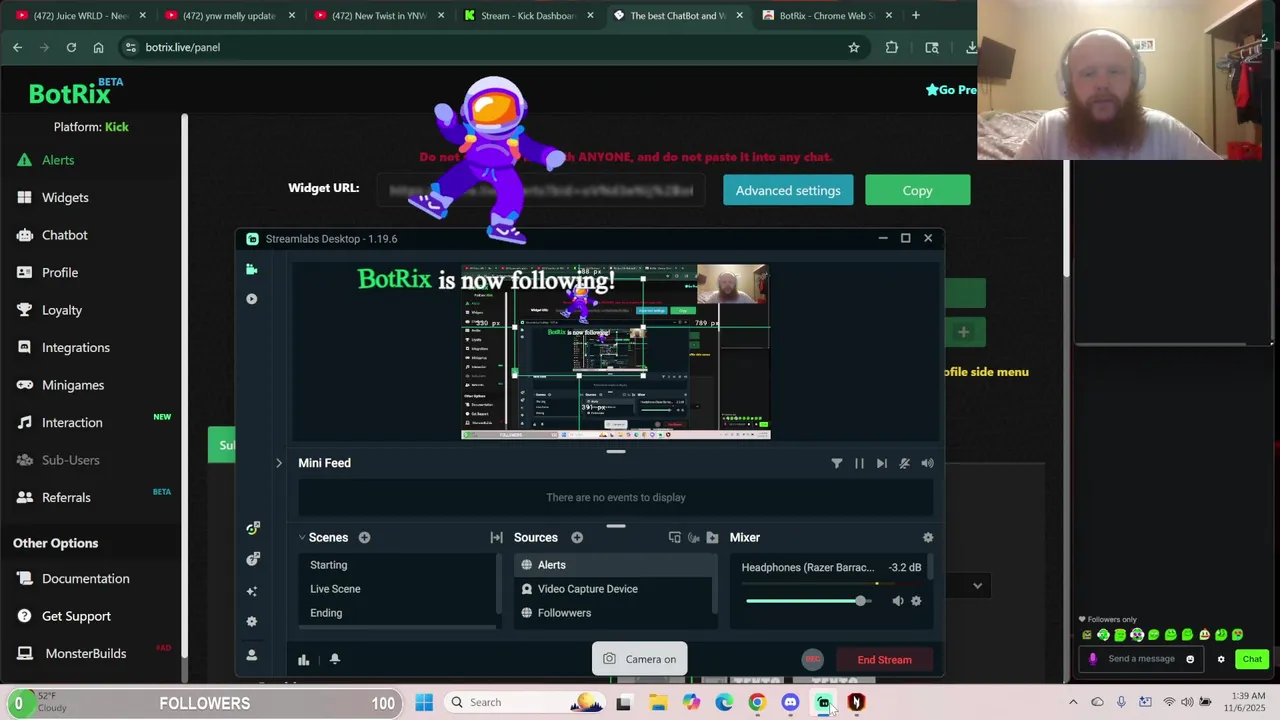Open scene transitions icon beside Scenes

[496, 538]
